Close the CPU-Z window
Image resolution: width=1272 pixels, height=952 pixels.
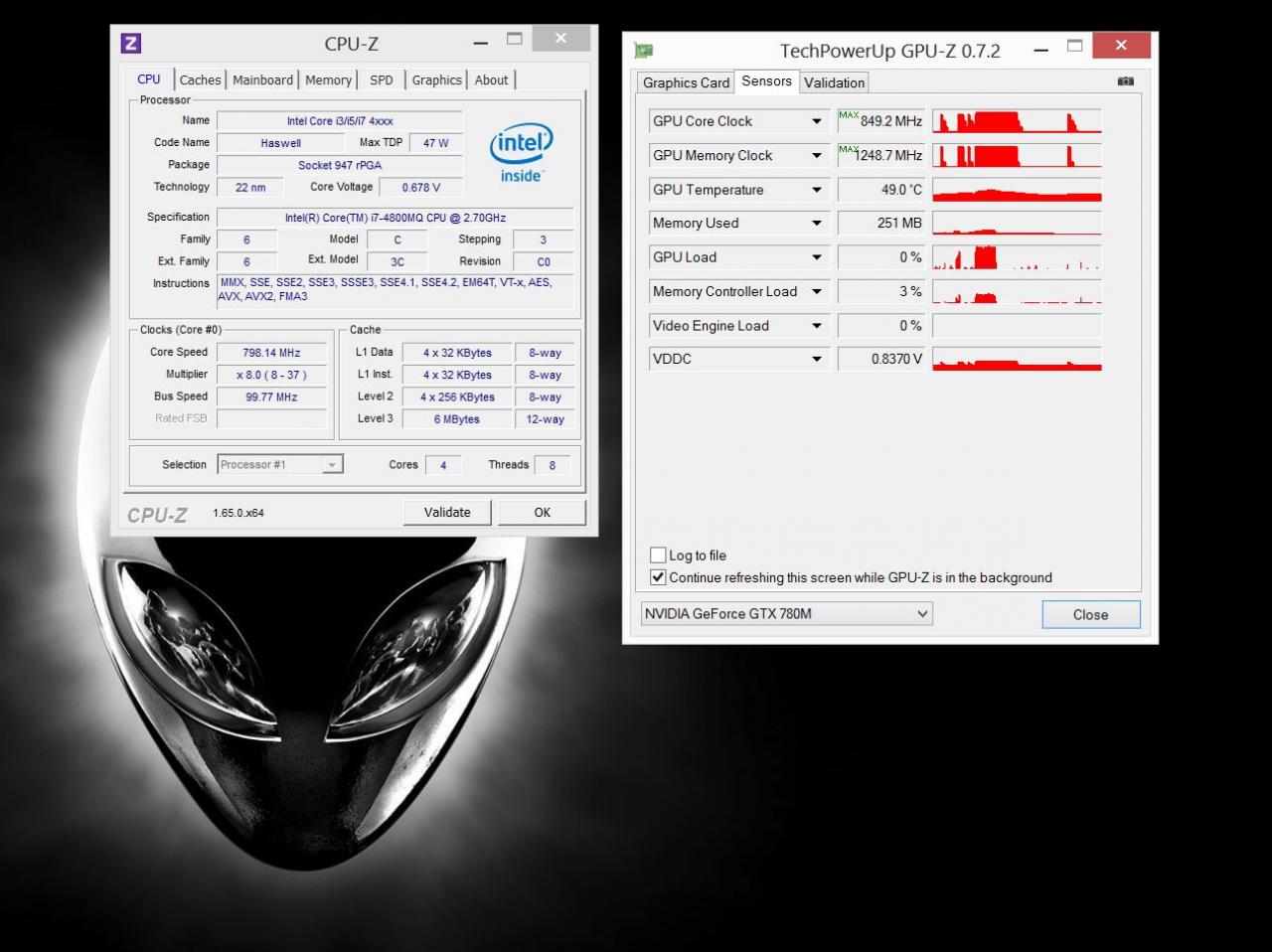click(560, 39)
